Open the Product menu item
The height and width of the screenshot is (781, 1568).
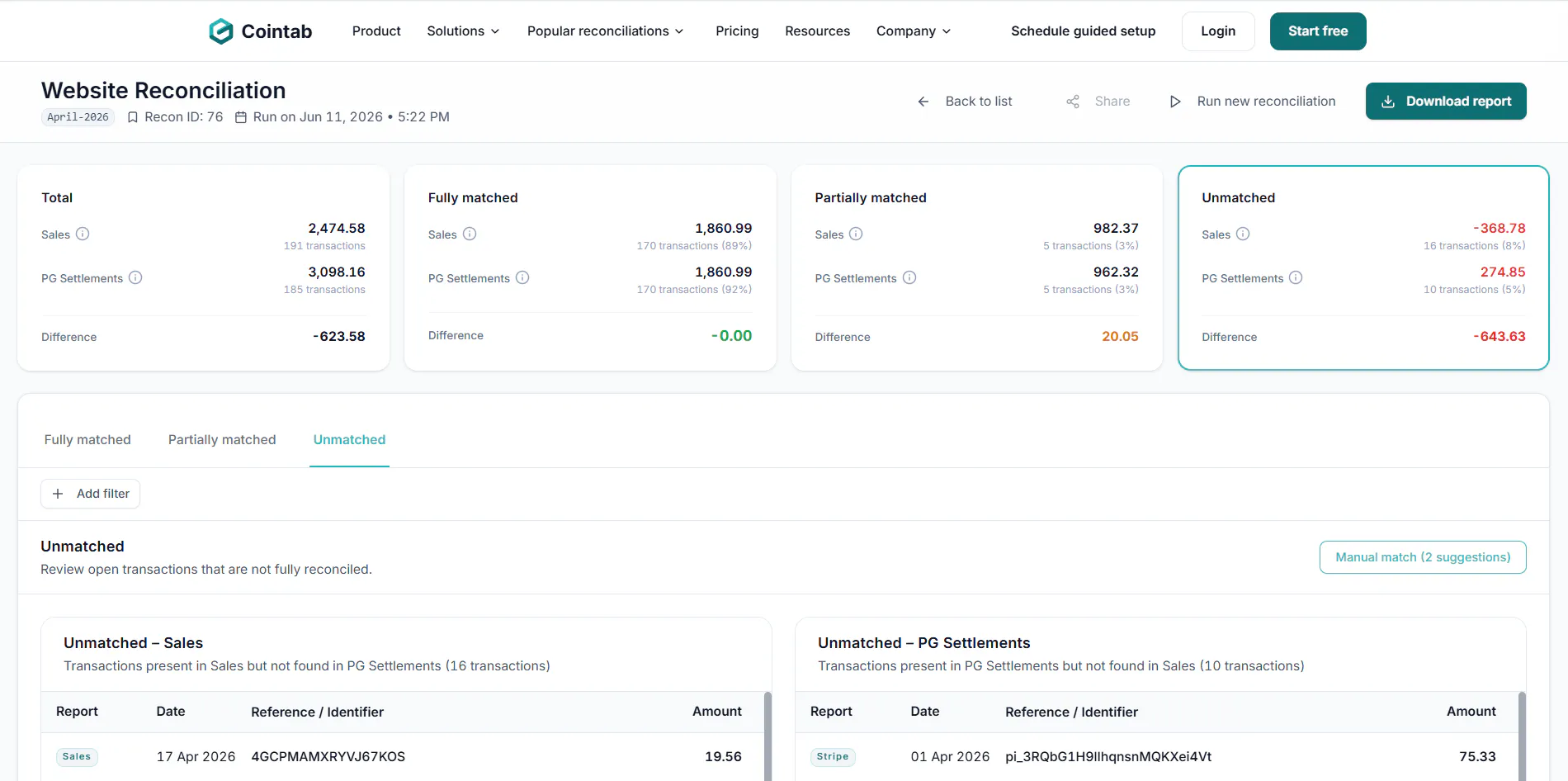click(376, 31)
